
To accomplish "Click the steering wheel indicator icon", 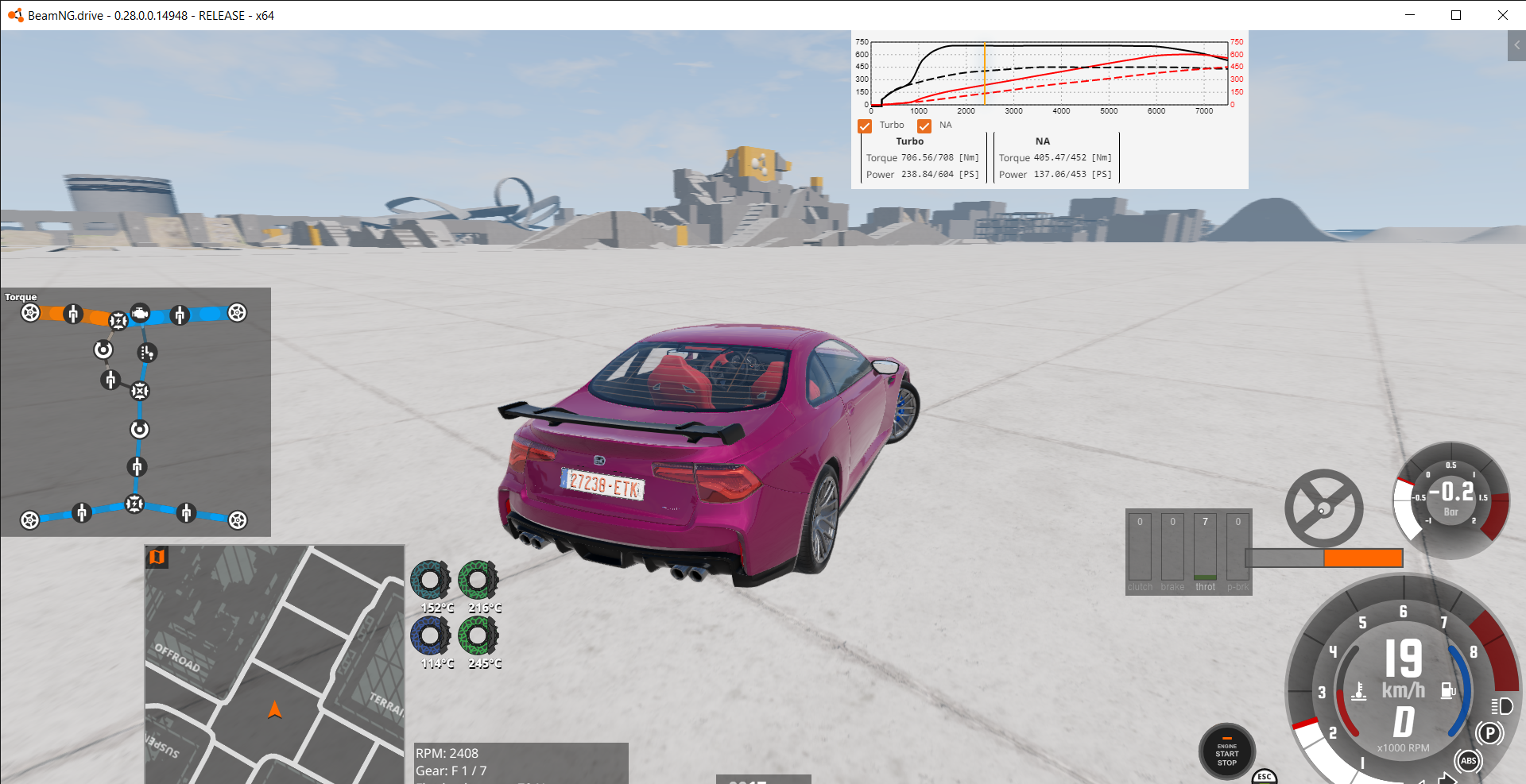I will click(1324, 508).
